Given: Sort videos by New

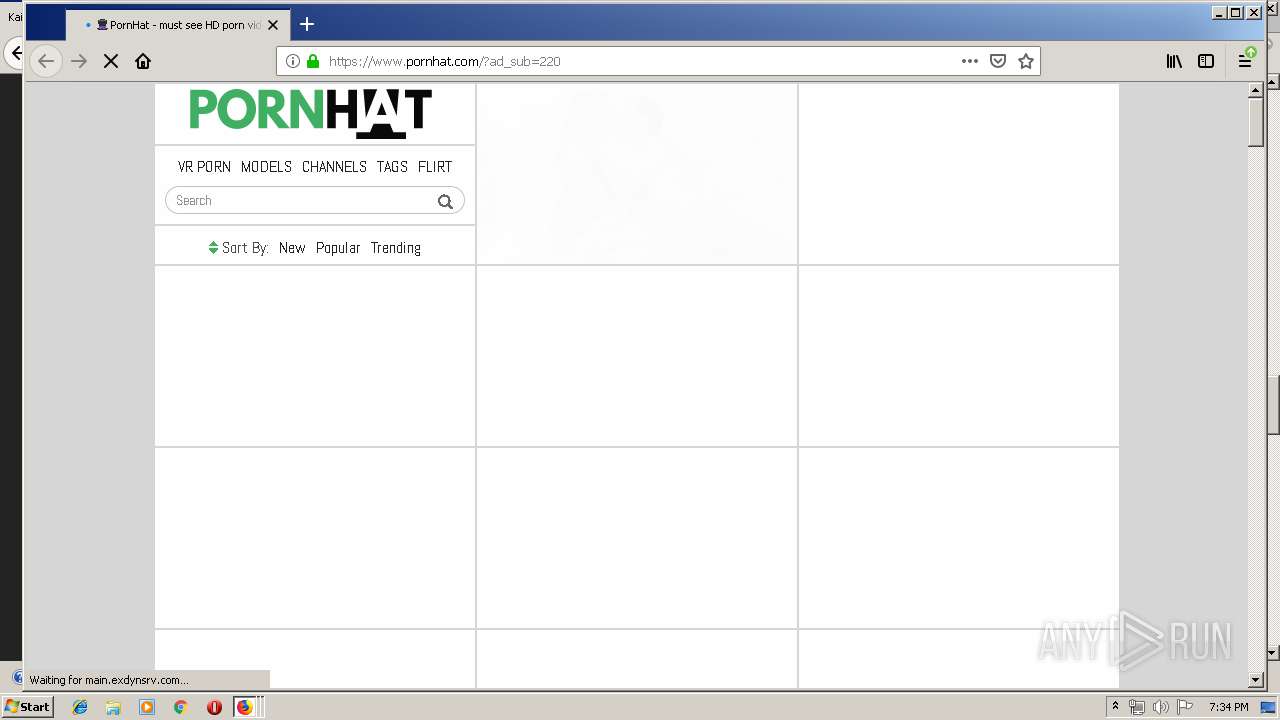Looking at the screenshot, I should [292, 248].
